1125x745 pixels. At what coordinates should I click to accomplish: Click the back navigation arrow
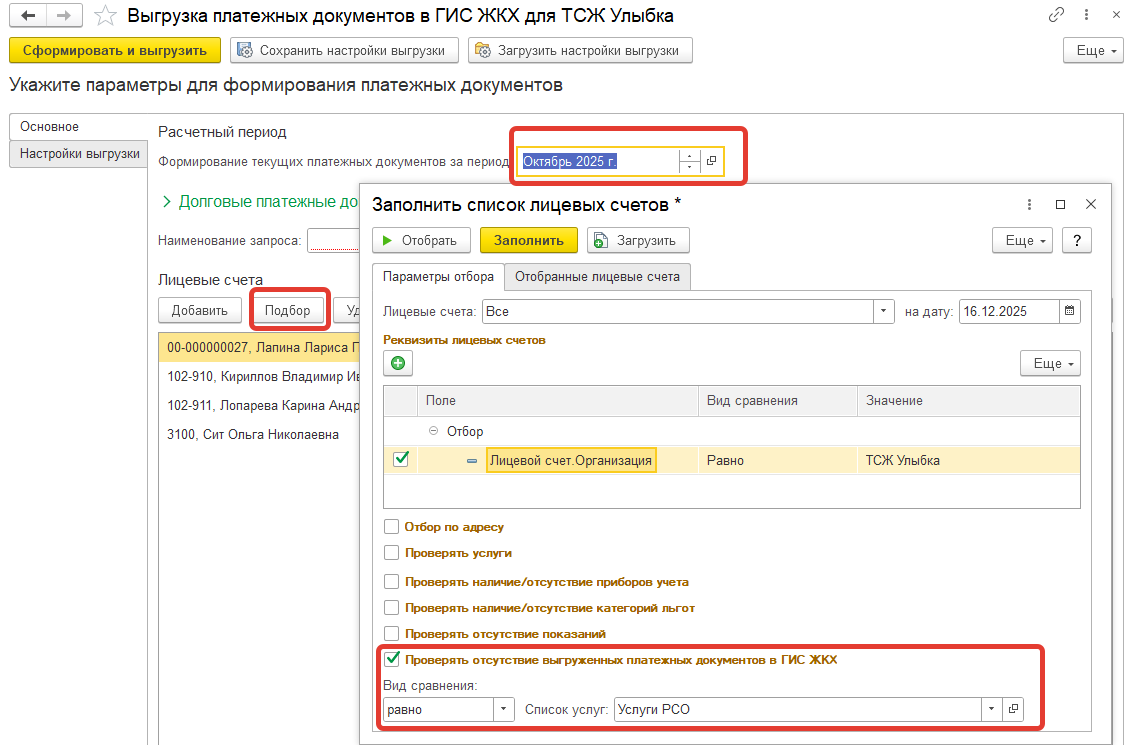[x=29, y=16]
